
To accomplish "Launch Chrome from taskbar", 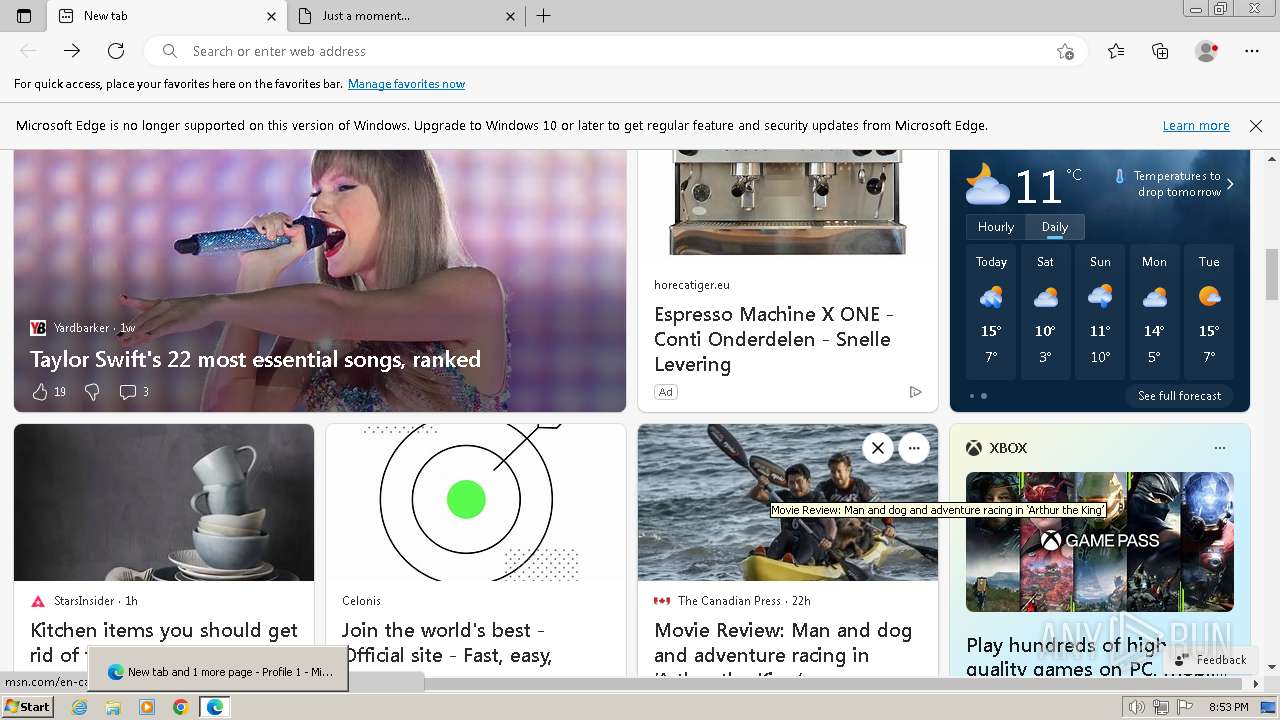I will (180, 707).
